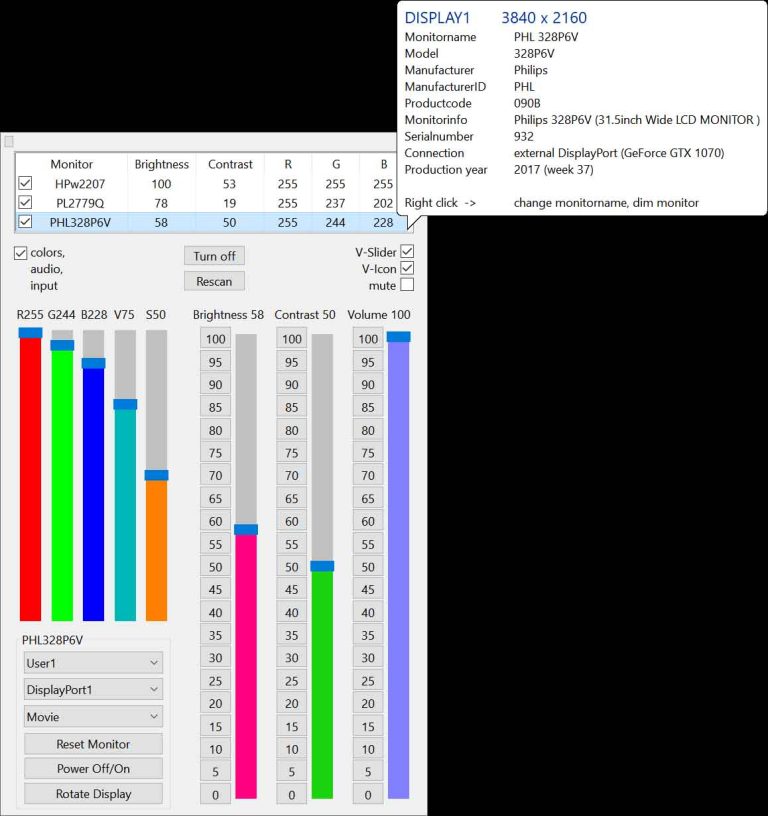Toggle the PL2779Q monitor checkbox

(x=25, y=202)
